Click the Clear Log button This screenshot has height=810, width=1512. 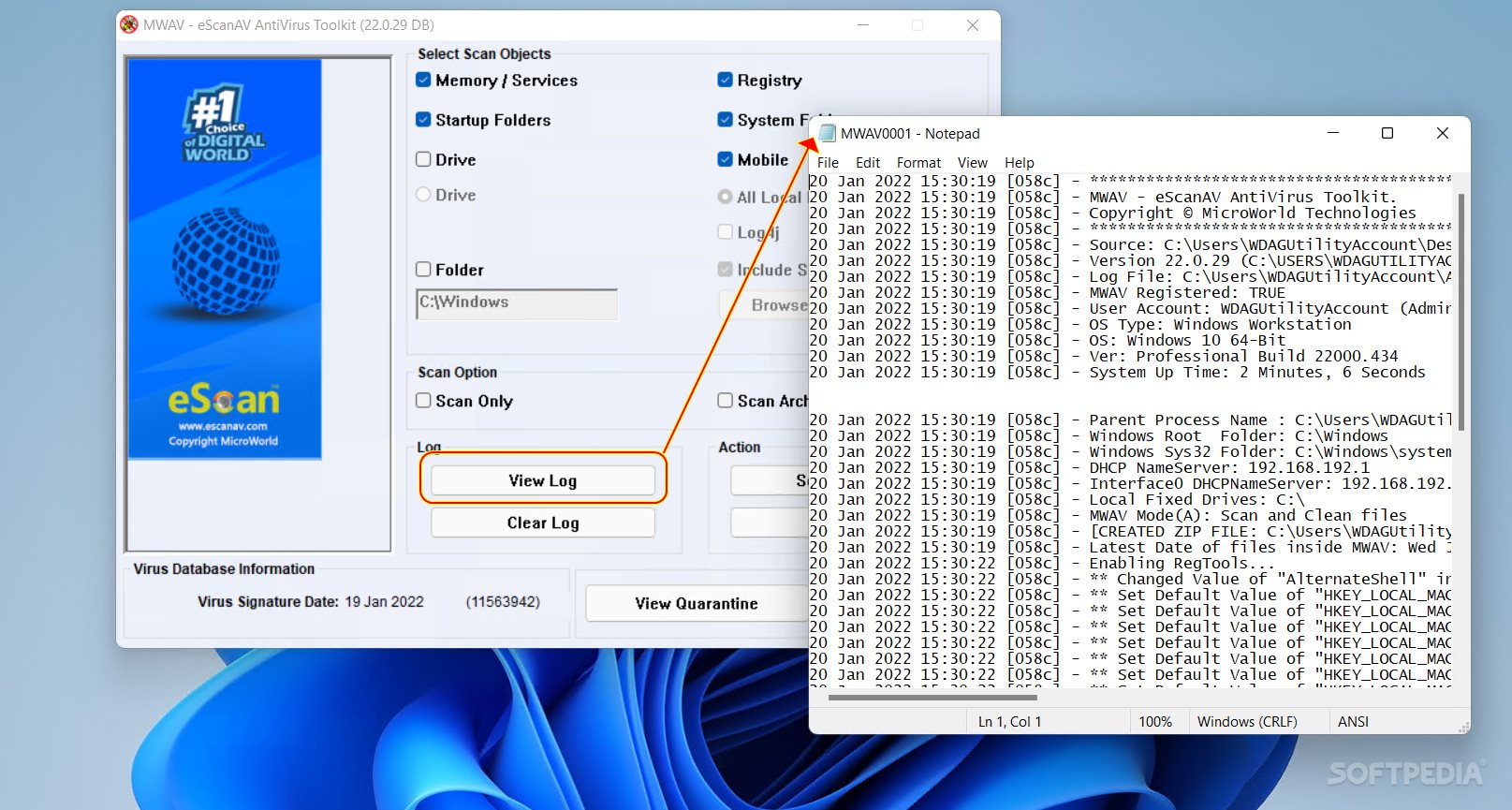click(x=543, y=523)
